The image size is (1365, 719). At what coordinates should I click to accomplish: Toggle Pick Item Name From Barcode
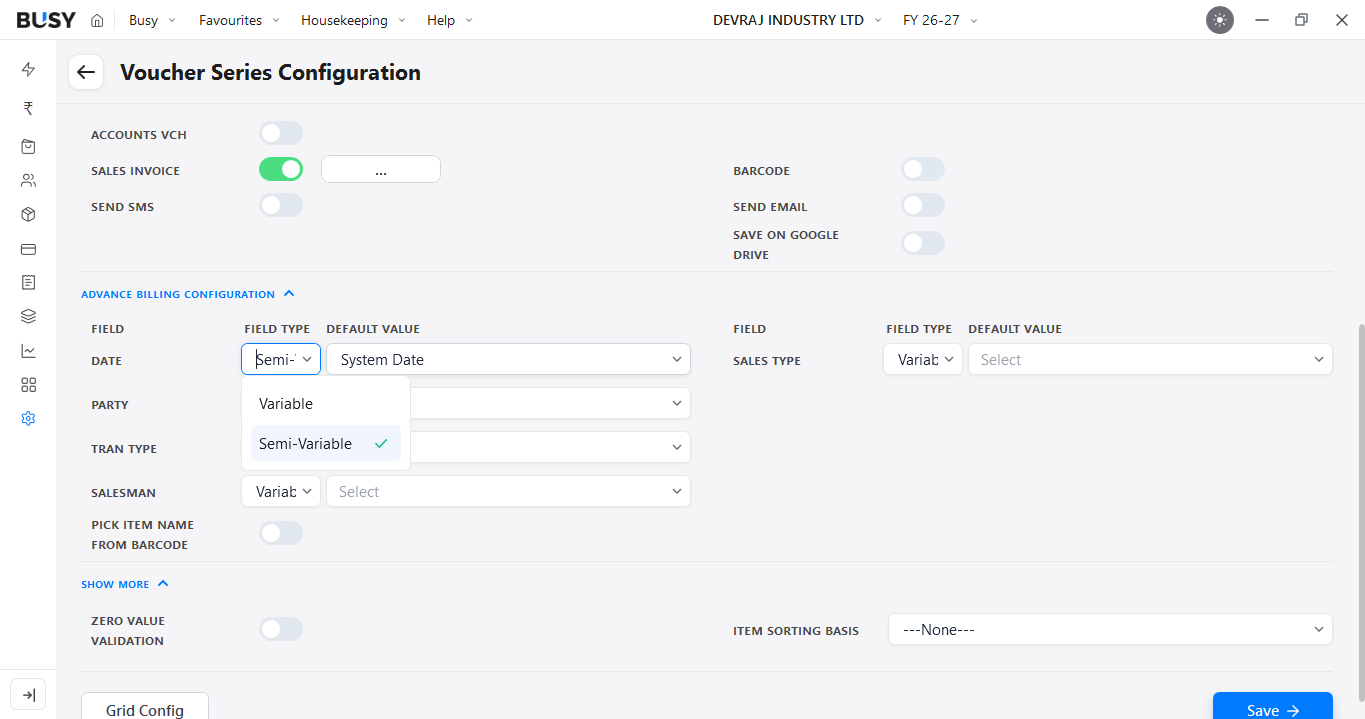pos(281,533)
